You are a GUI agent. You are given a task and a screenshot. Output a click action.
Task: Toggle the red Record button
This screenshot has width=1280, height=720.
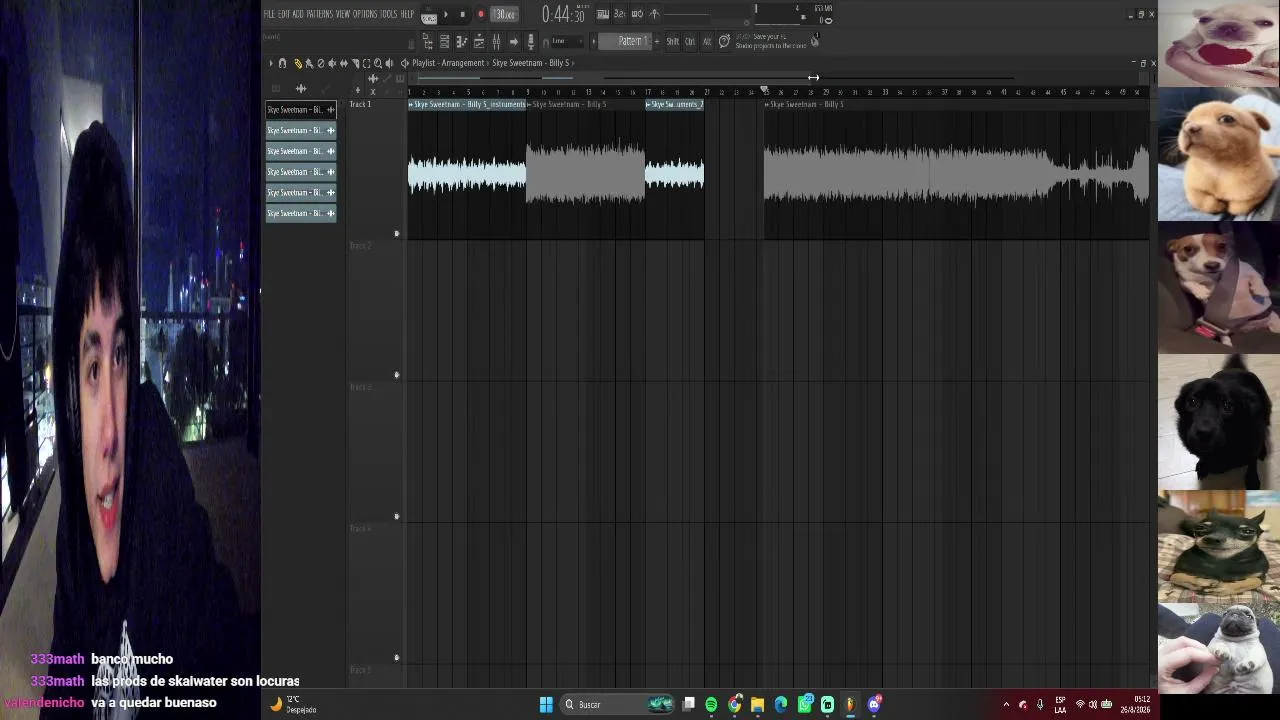pos(480,14)
